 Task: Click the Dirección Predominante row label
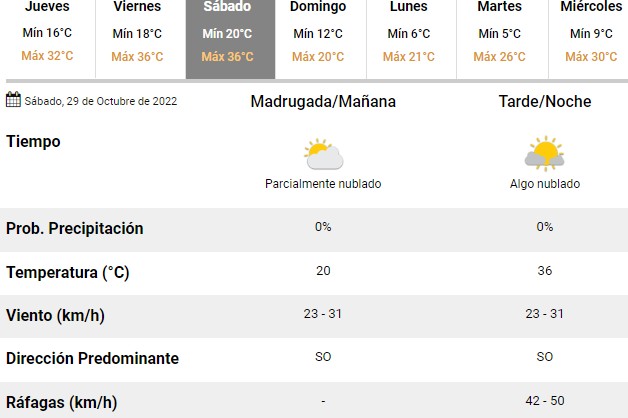pos(93,358)
